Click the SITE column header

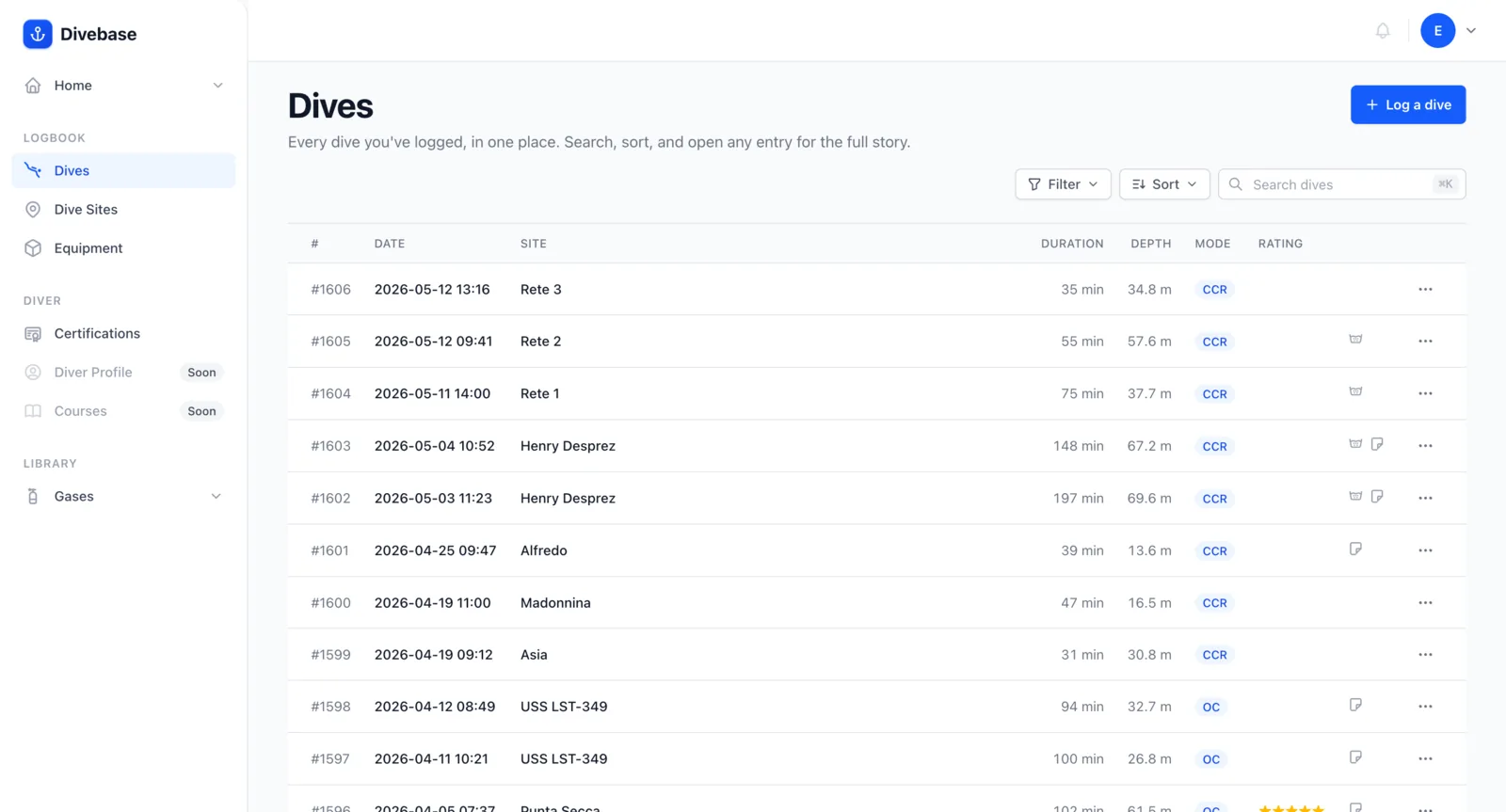coord(534,244)
